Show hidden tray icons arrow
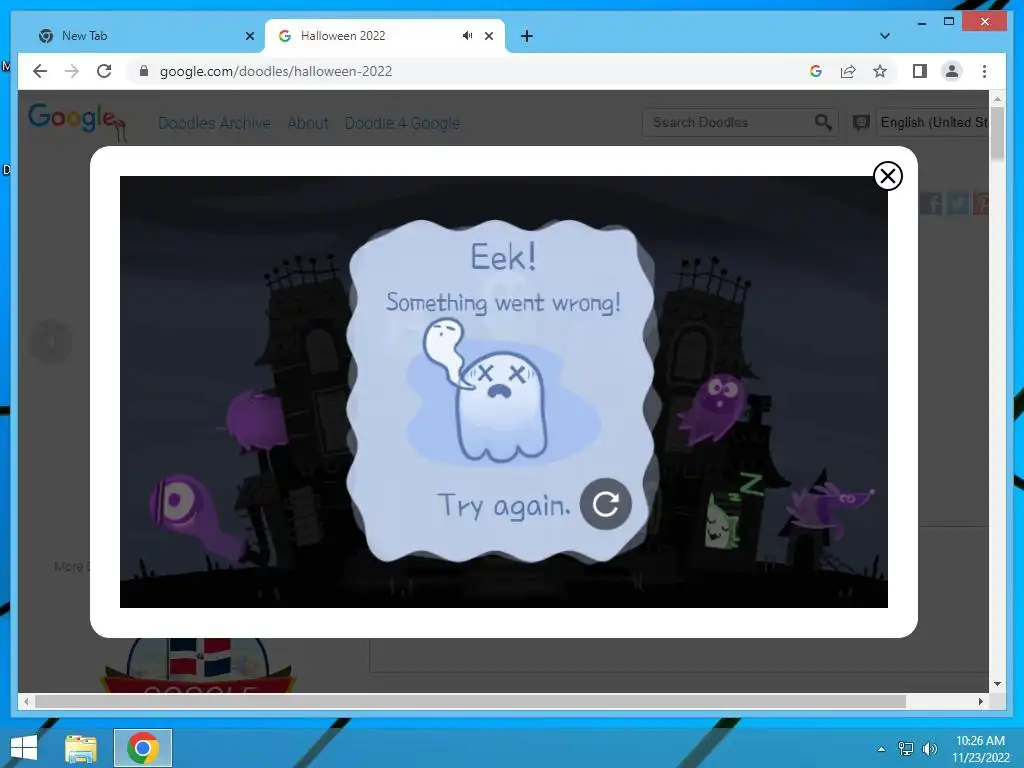Image resolution: width=1024 pixels, height=768 pixels. click(x=881, y=749)
